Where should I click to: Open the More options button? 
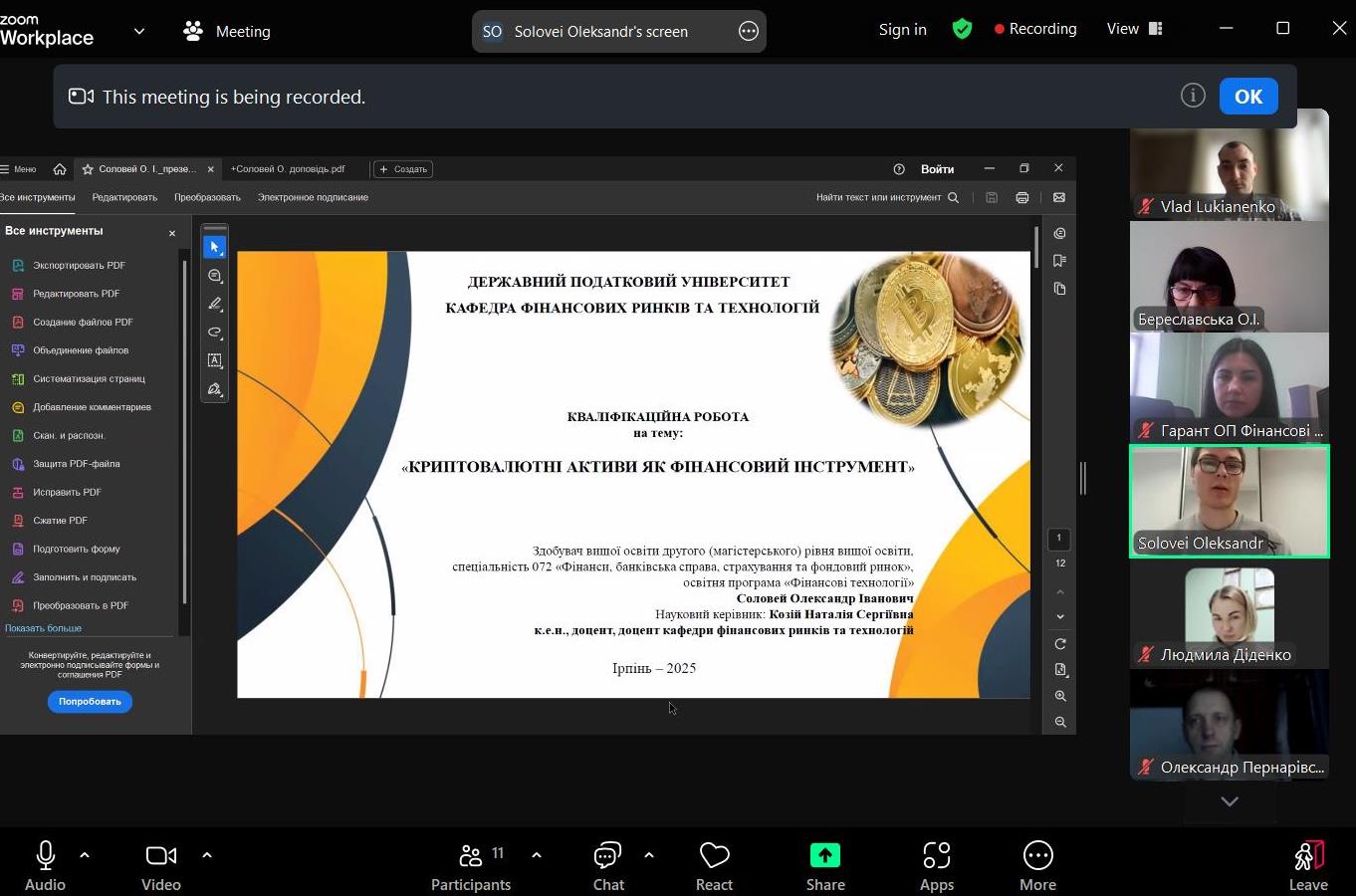1037,867
